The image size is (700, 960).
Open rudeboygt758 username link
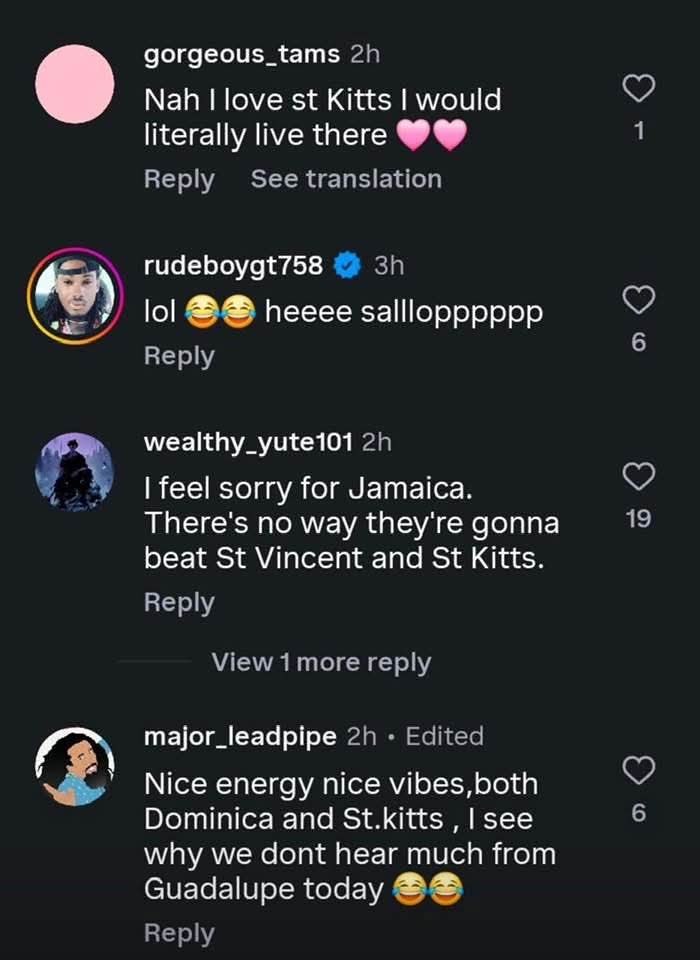pyautogui.click(x=233, y=266)
